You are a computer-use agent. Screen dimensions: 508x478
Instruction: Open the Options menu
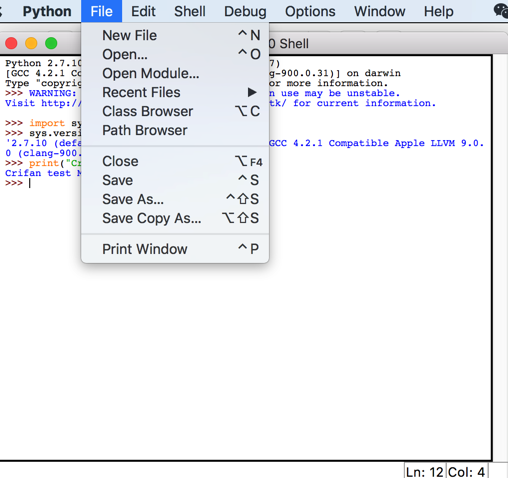click(x=310, y=11)
